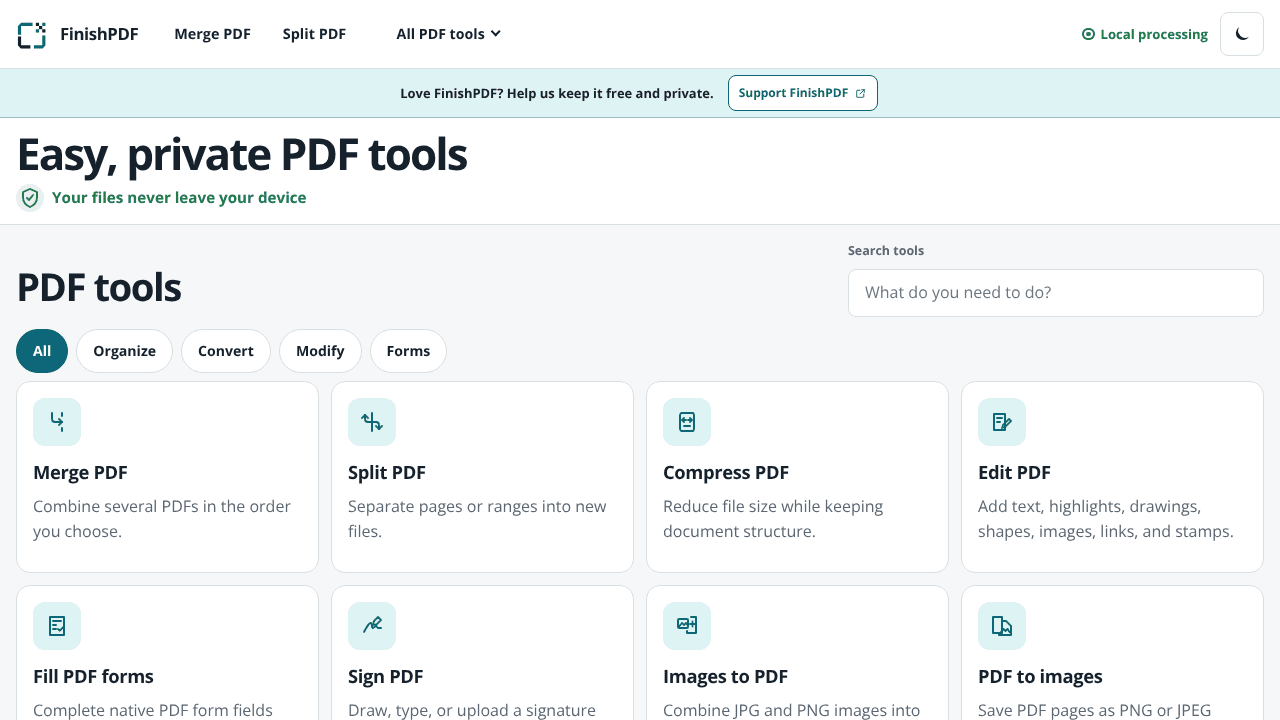
Task: Click the FinishPDF logo icon
Action: (32, 35)
